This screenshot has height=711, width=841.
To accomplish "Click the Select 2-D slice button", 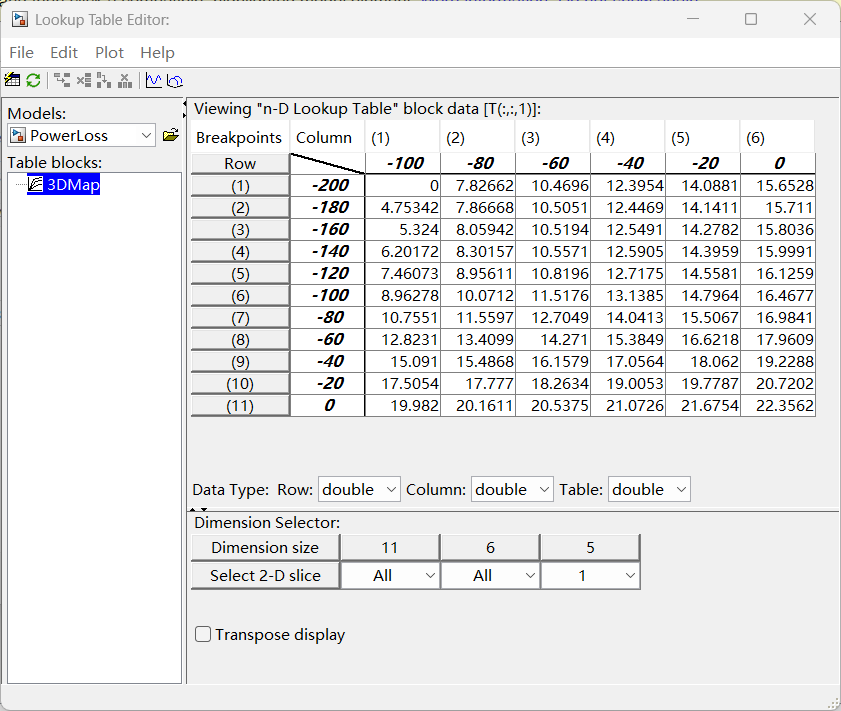I will 265,575.
